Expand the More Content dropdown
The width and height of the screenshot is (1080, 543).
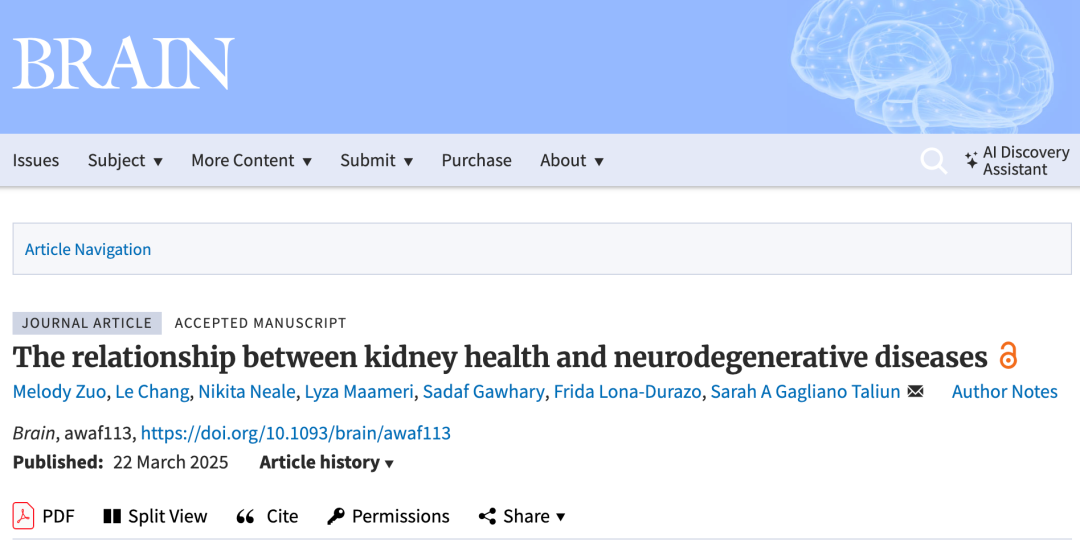click(x=251, y=161)
